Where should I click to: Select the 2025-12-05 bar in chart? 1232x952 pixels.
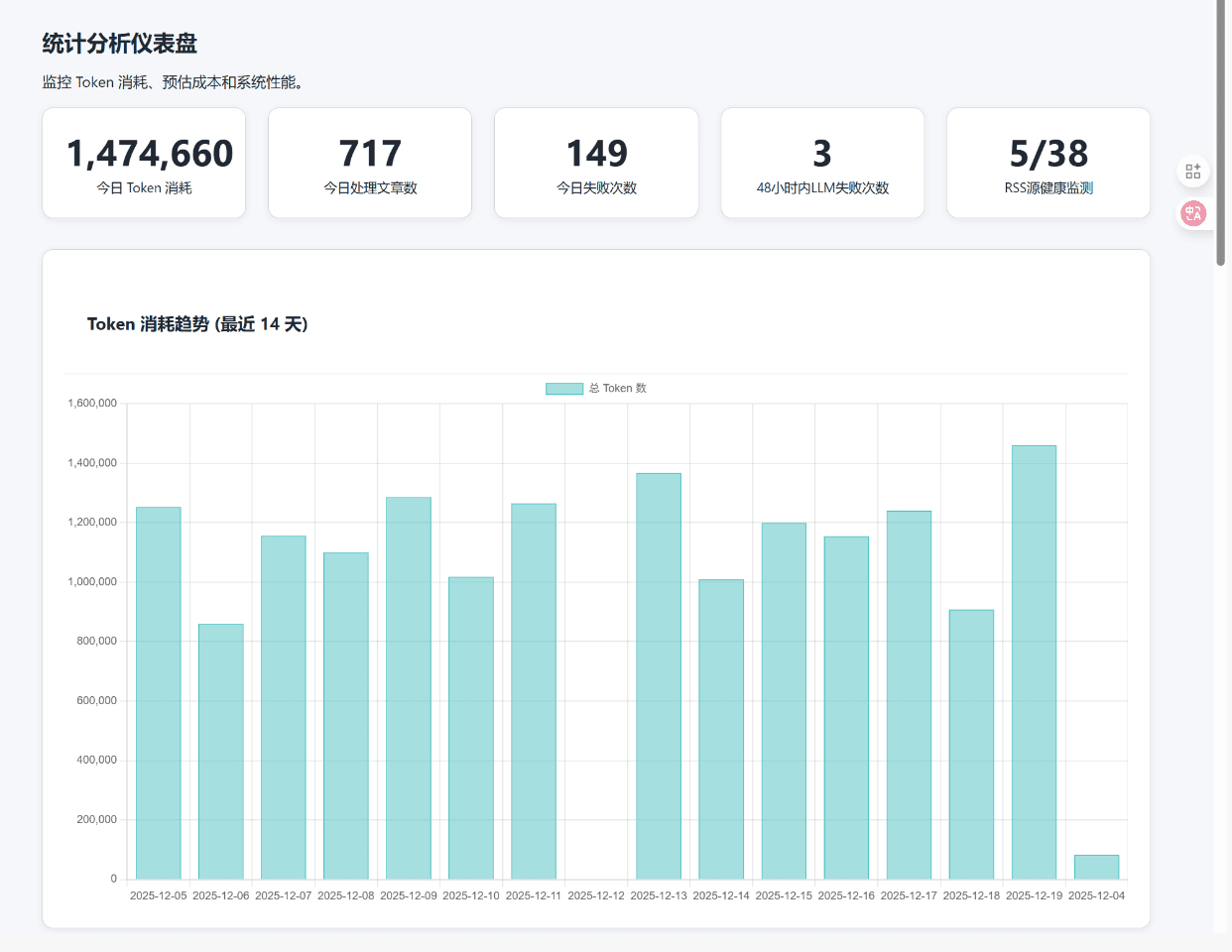tap(159, 693)
